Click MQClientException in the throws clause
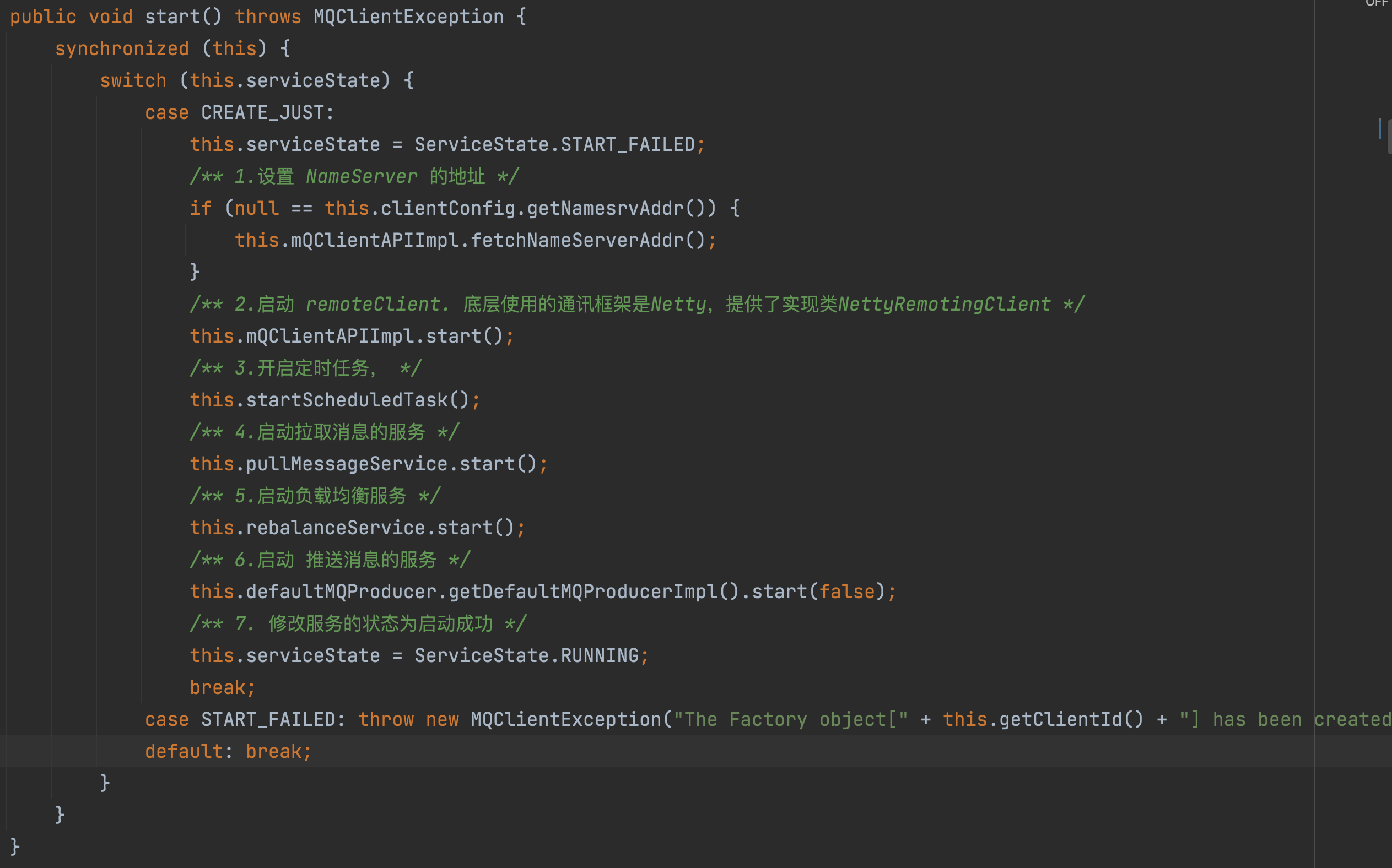This screenshot has width=1392, height=868. tap(408, 17)
